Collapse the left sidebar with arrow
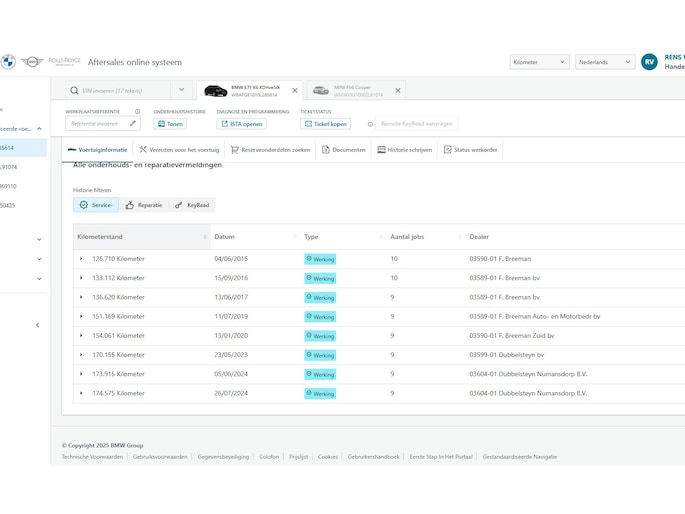The image size is (685, 514). pos(37,325)
